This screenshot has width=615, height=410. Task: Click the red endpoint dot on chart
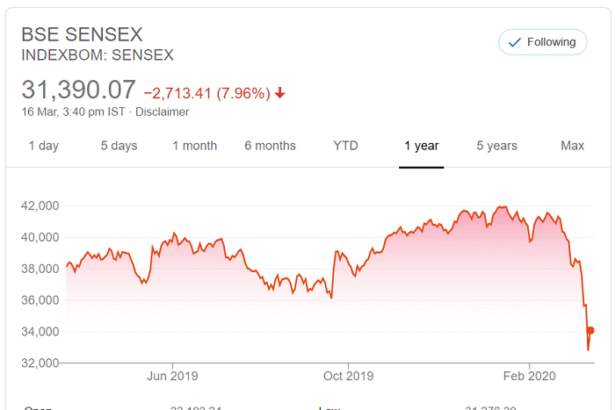(x=590, y=331)
